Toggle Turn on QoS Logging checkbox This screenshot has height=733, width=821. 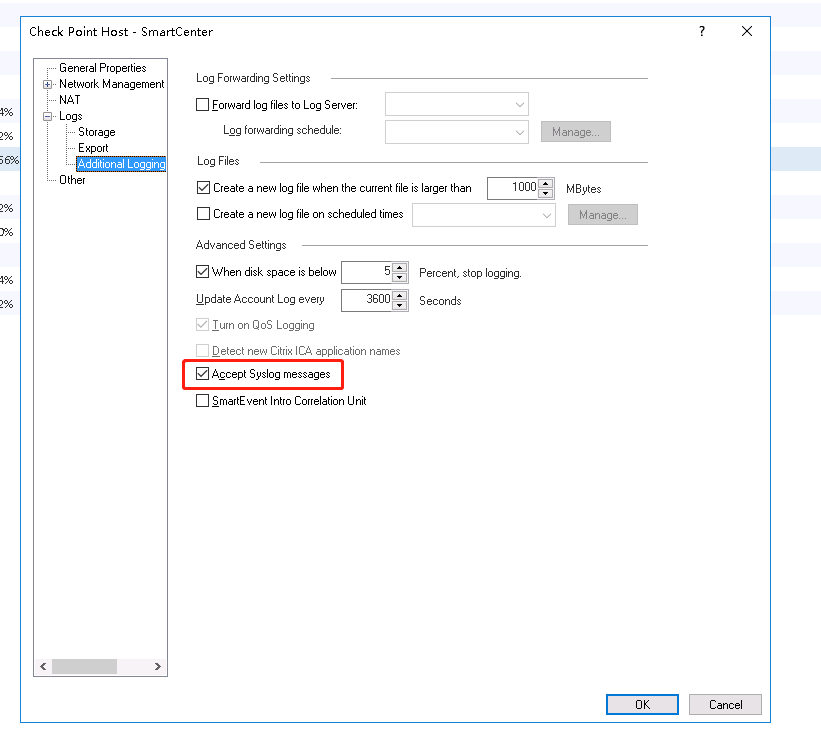tap(202, 325)
